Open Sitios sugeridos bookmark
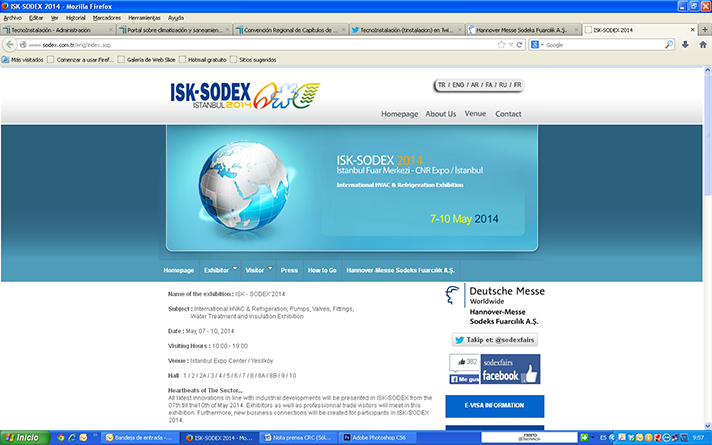 coord(253,59)
